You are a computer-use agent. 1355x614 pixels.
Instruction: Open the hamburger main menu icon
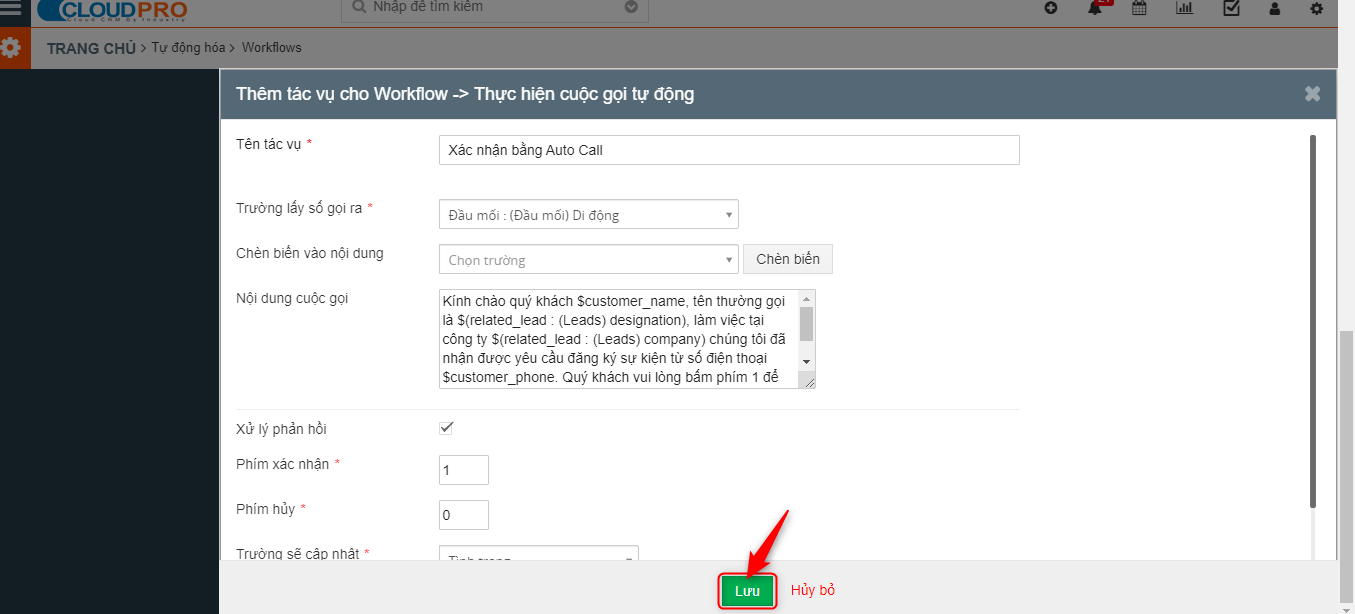pyautogui.click(x=11, y=8)
